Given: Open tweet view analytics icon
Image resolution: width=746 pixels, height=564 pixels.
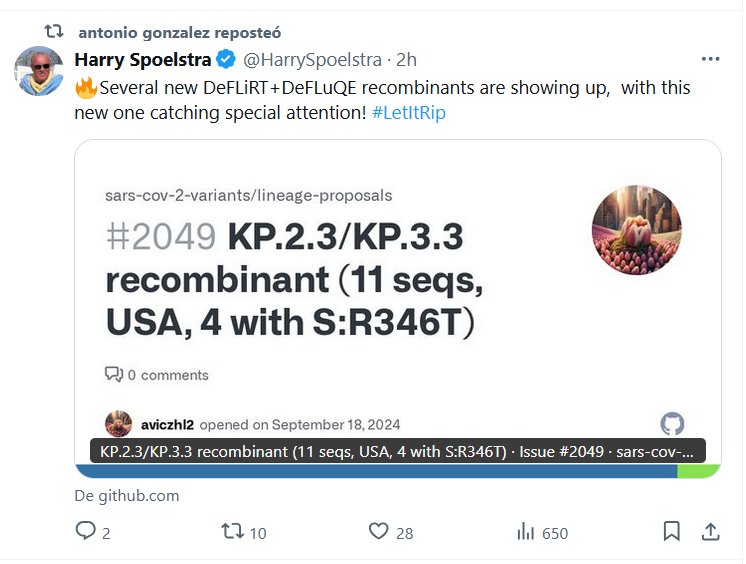Looking at the screenshot, I should pyautogui.click(x=525, y=532).
